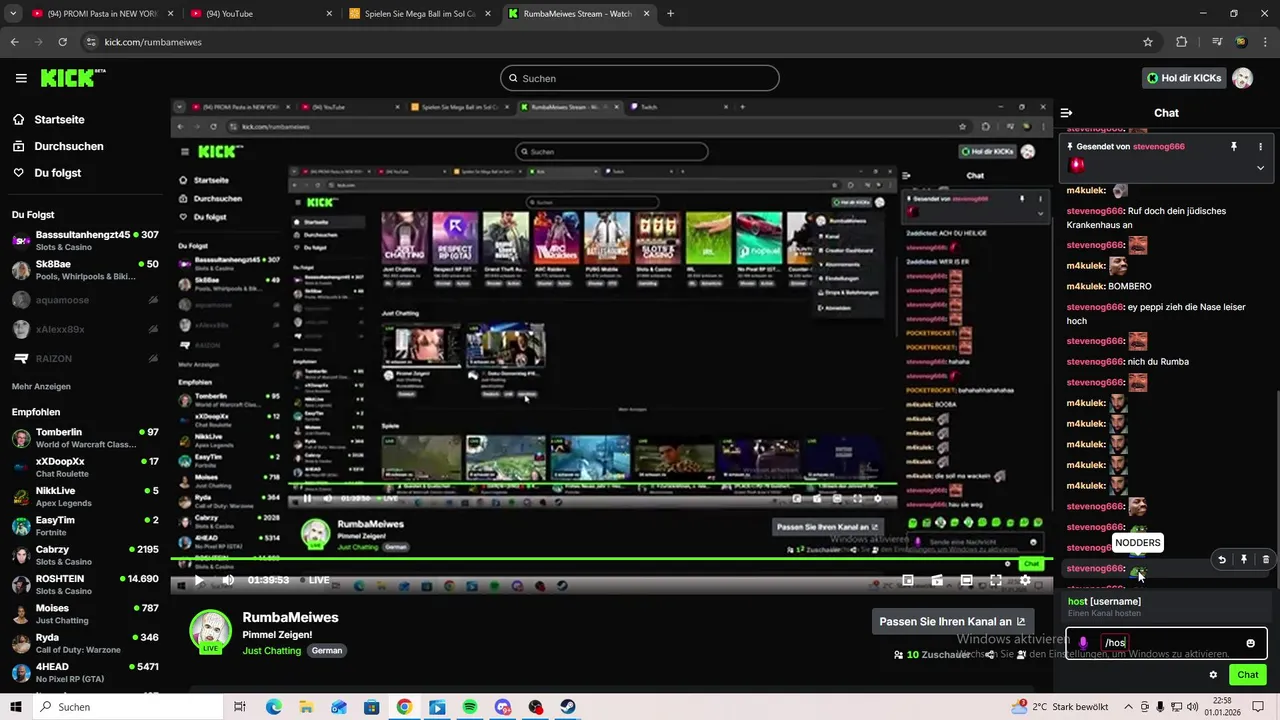
Task: Open Tomberlin recommended channel
Action: 85,438
